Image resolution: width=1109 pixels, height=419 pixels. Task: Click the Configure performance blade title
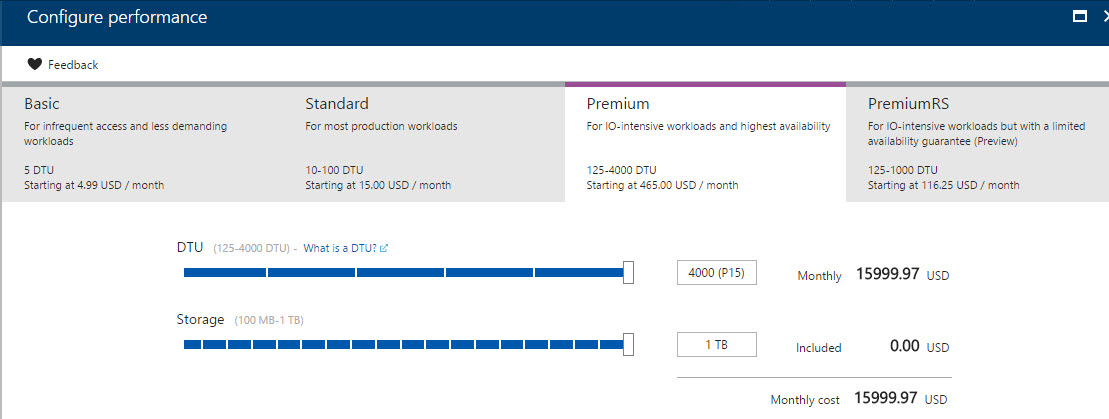click(x=117, y=17)
